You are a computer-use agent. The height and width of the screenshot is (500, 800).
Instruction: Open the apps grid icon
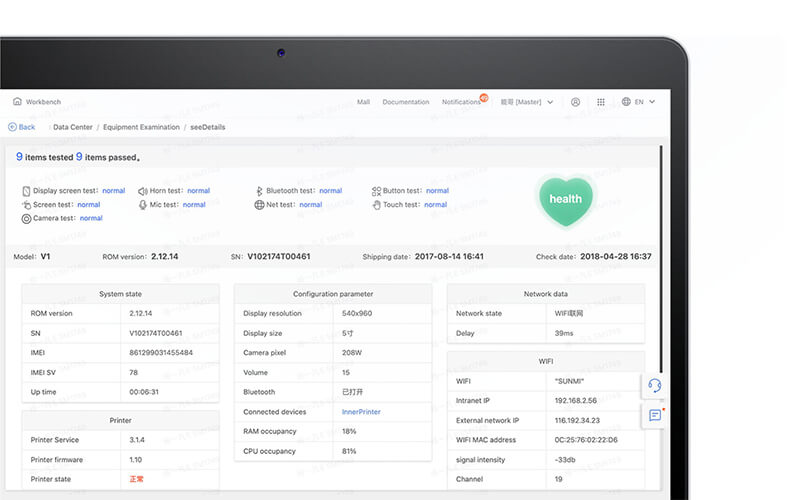[x=601, y=102]
